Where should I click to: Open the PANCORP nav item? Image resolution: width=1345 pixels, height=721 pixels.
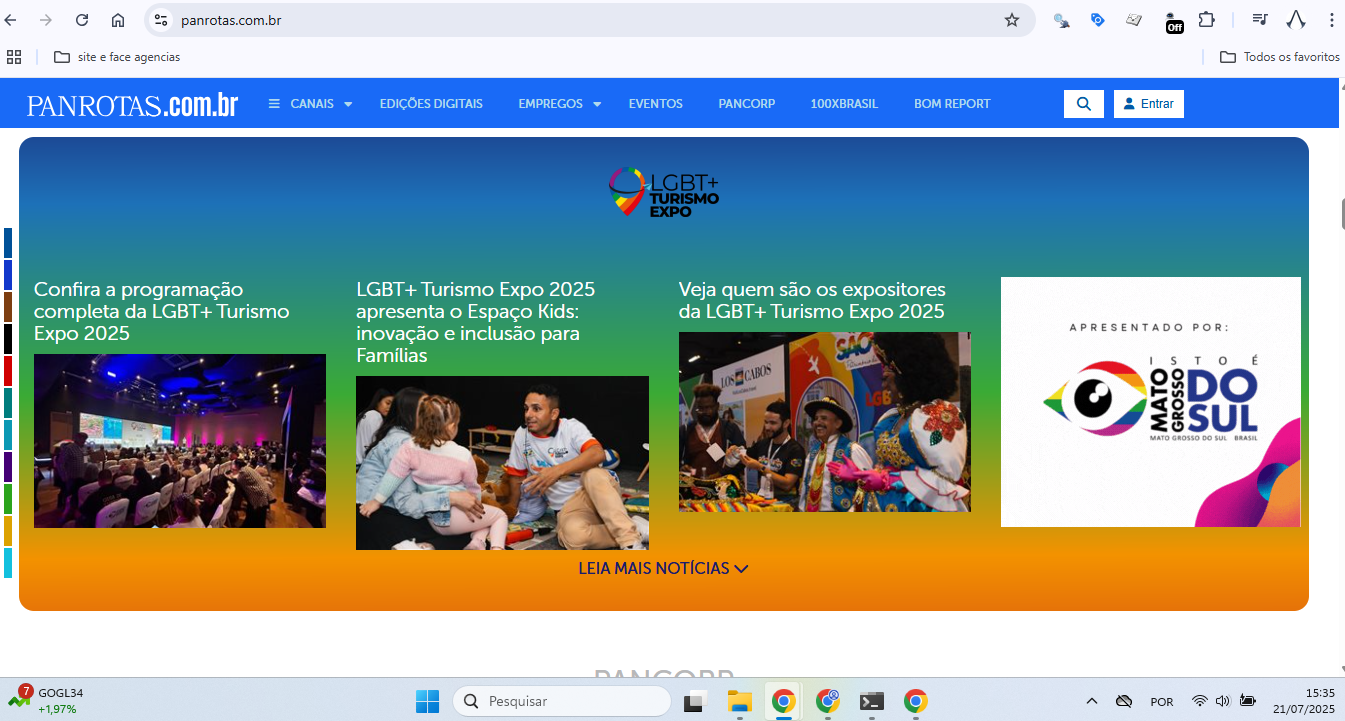747,104
